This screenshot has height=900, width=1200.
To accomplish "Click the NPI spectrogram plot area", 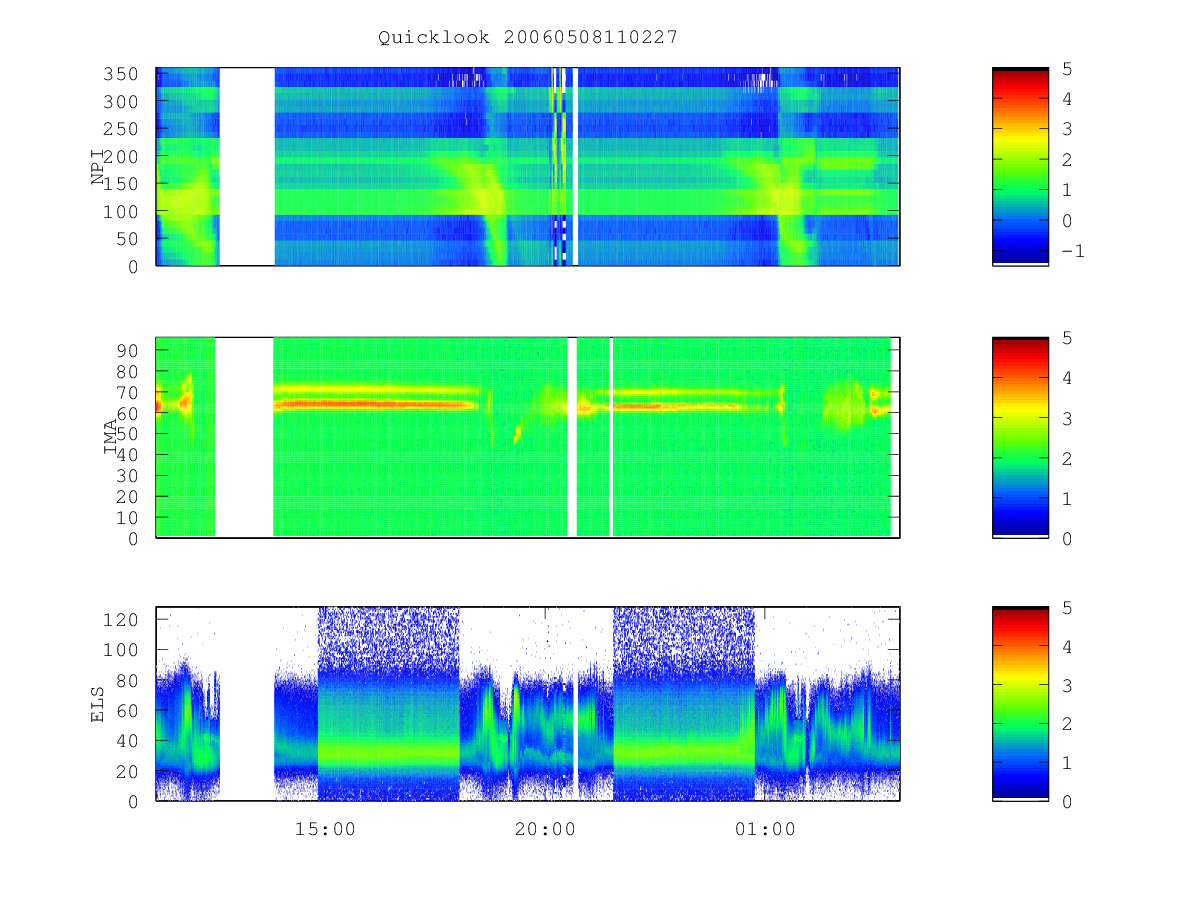I will 528,166.
